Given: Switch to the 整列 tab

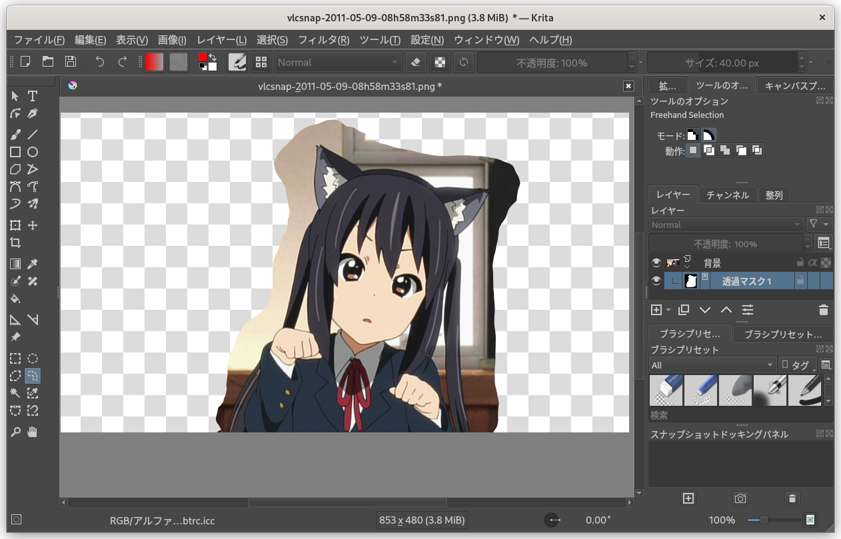Looking at the screenshot, I should pyautogui.click(x=774, y=195).
